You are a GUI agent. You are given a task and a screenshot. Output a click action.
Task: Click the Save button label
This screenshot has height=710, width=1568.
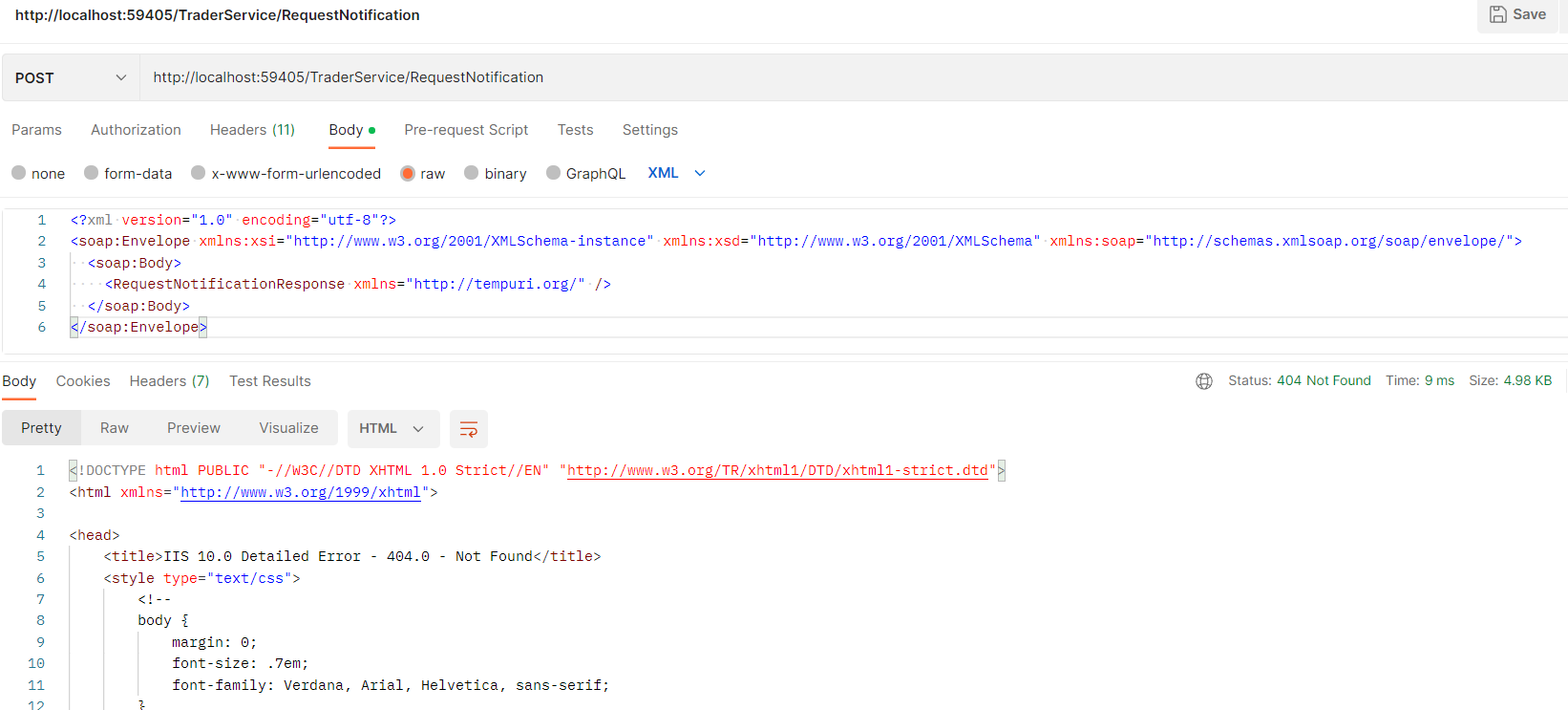pyautogui.click(x=1529, y=14)
